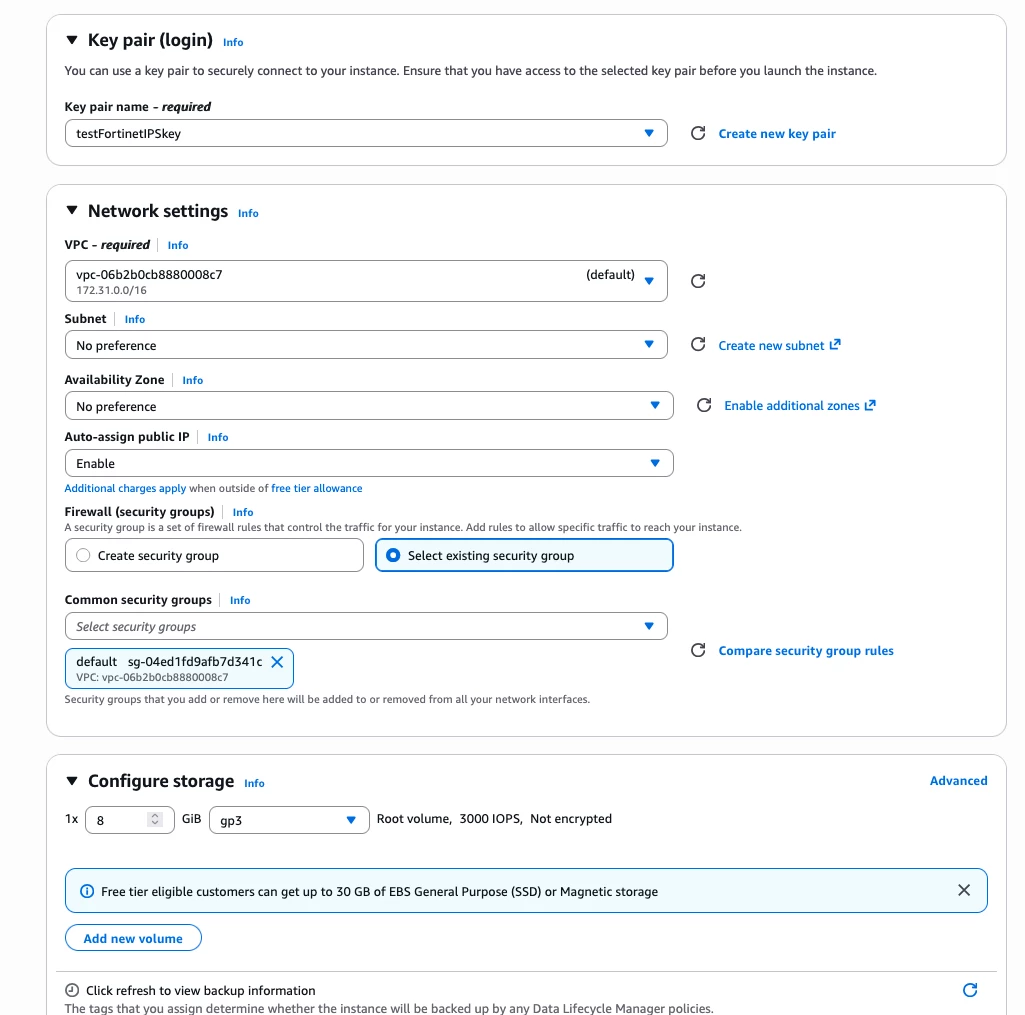Viewport: 1025px width, 1015px height.
Task: Click Create new key pair link
Action: [777, 134]
